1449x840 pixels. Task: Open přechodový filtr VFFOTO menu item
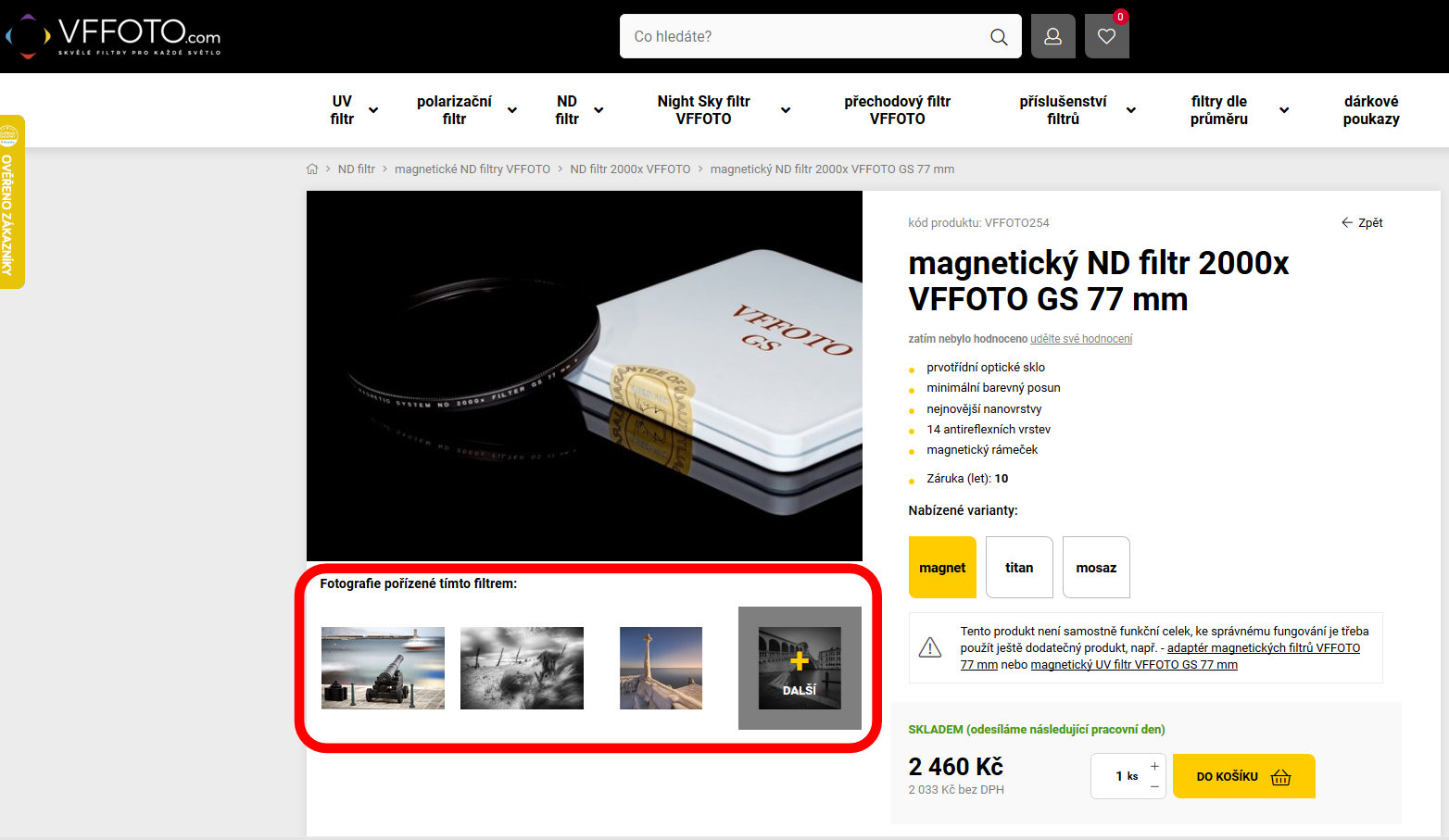tap(897, 110)
